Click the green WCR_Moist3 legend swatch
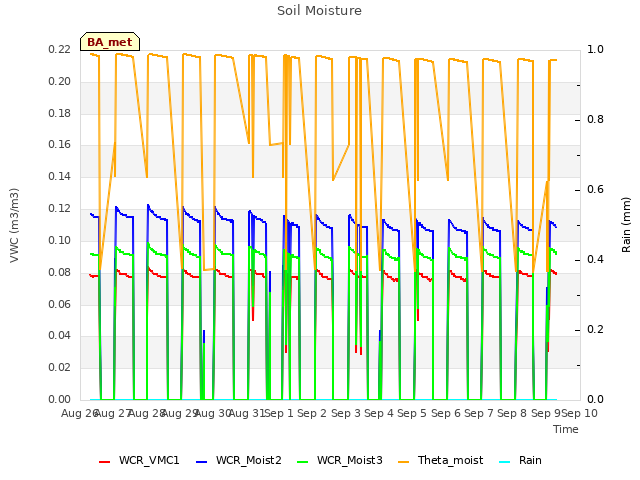The width and height of the screenshot is (640, 480). click(x=302, y=462)
